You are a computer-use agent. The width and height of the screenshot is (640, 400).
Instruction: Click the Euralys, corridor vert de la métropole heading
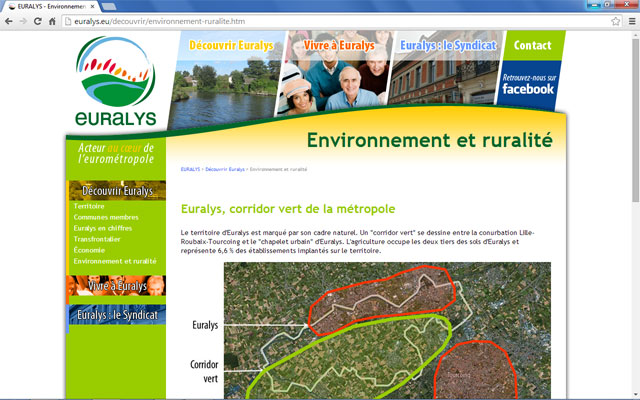click(288, 209)
